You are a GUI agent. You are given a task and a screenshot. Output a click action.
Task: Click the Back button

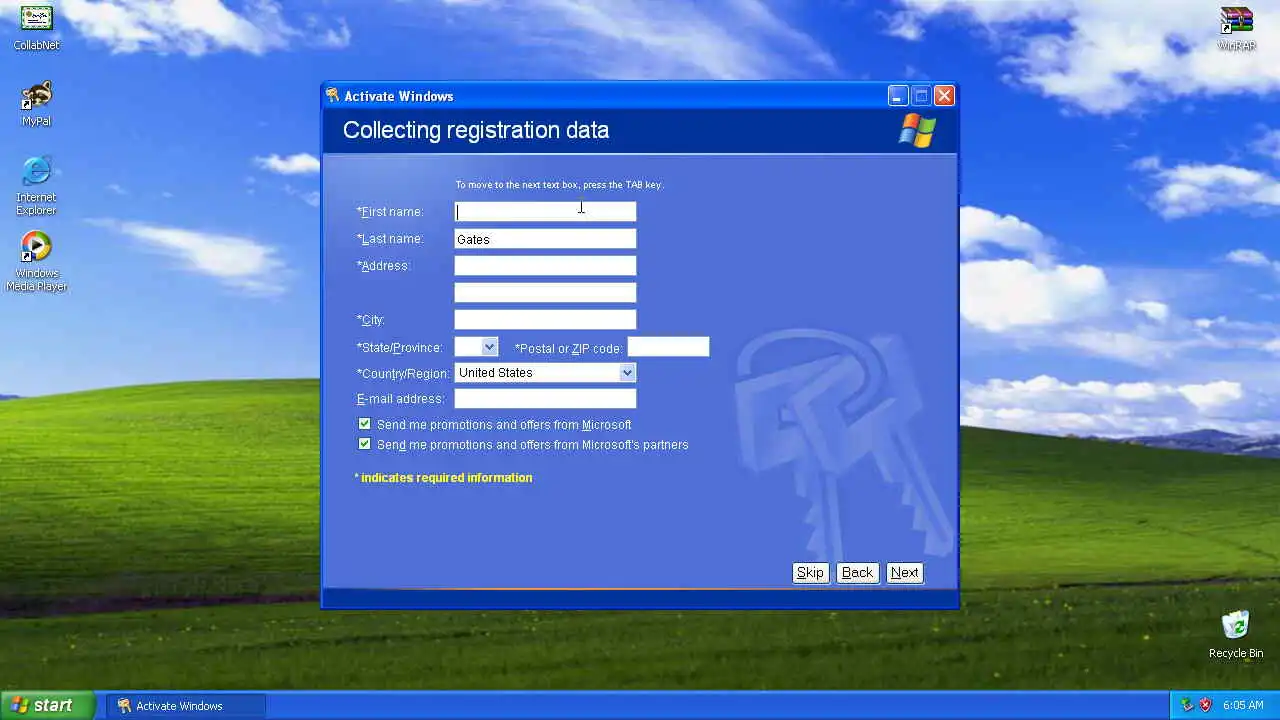[857, 573]
